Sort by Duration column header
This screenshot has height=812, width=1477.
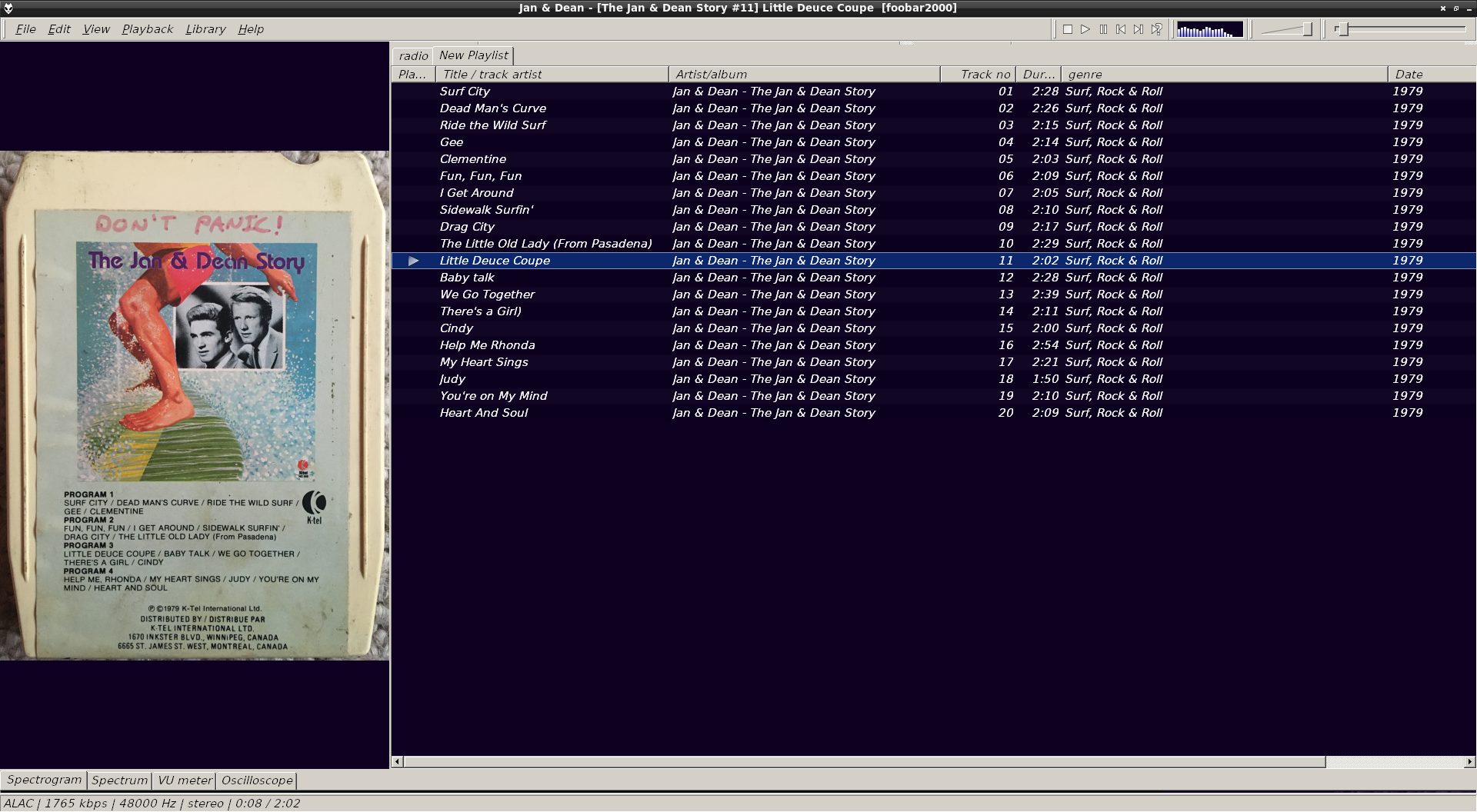pos(1039,75)
